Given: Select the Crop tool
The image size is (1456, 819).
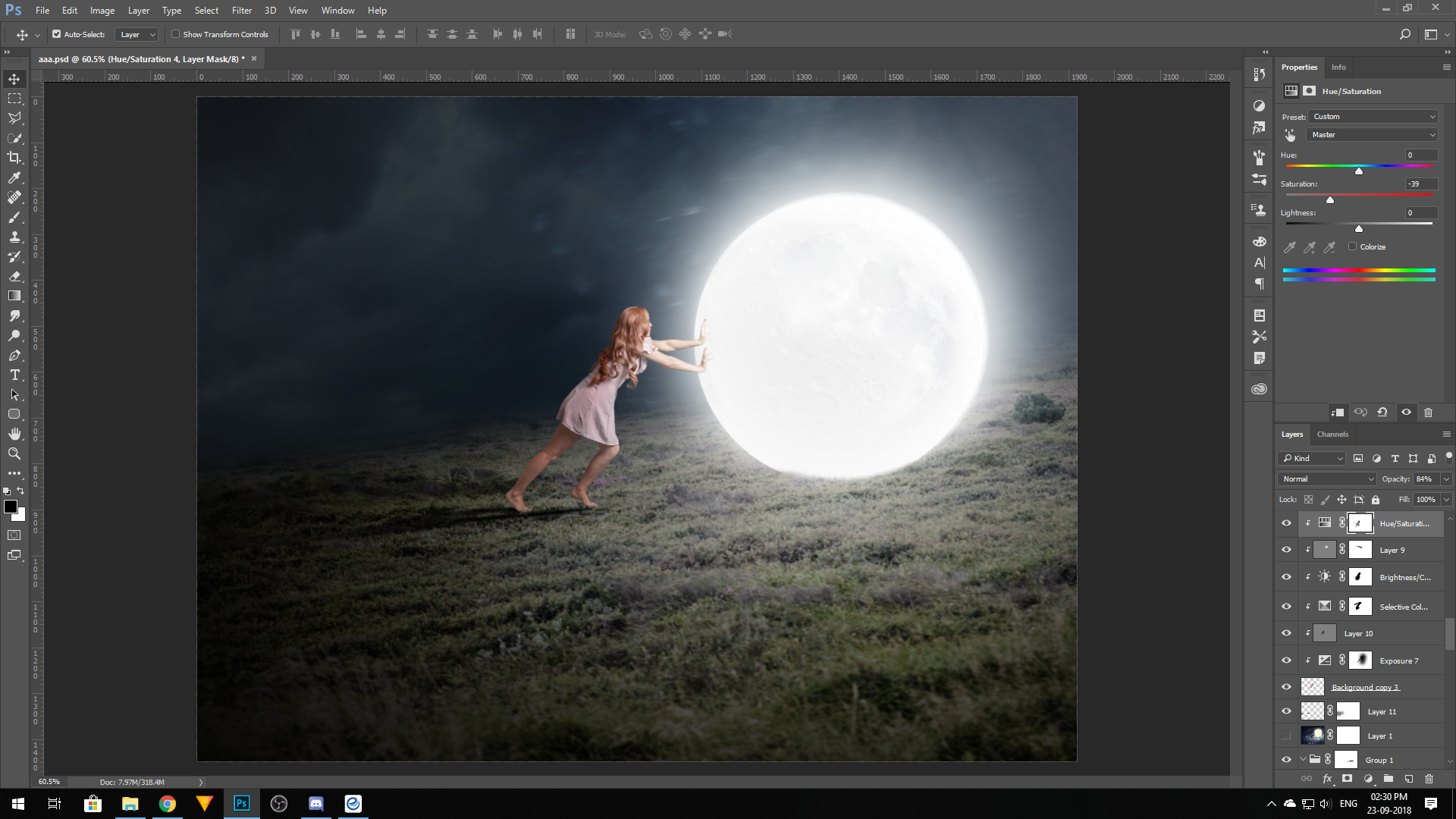Looking at the screenshot, I should tap(14, 158).
